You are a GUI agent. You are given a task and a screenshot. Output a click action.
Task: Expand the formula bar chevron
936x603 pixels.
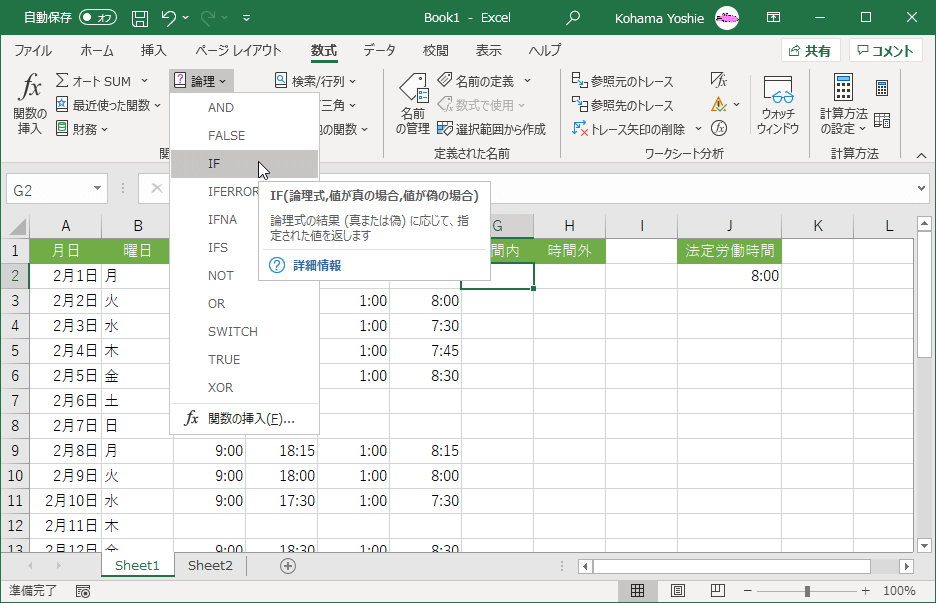tap(922, 189)
